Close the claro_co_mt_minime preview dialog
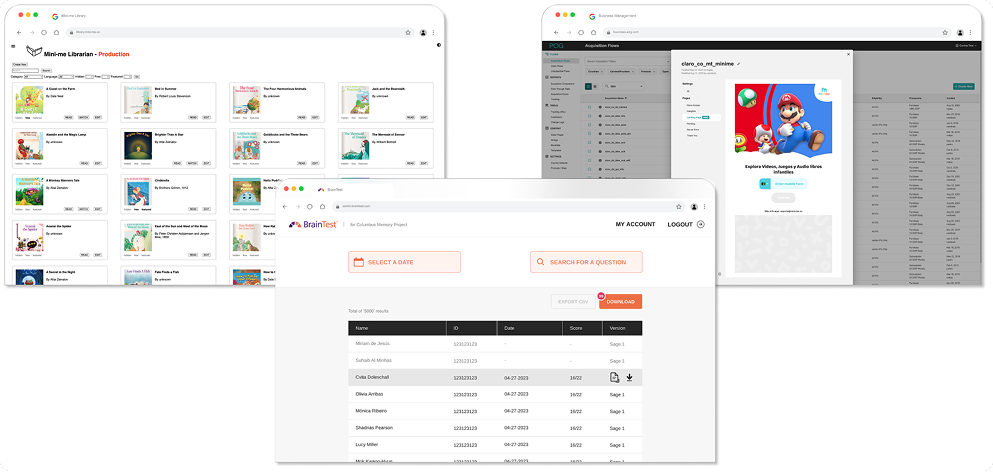This screenshot has width=993, height=472. [x=848, y=53]
